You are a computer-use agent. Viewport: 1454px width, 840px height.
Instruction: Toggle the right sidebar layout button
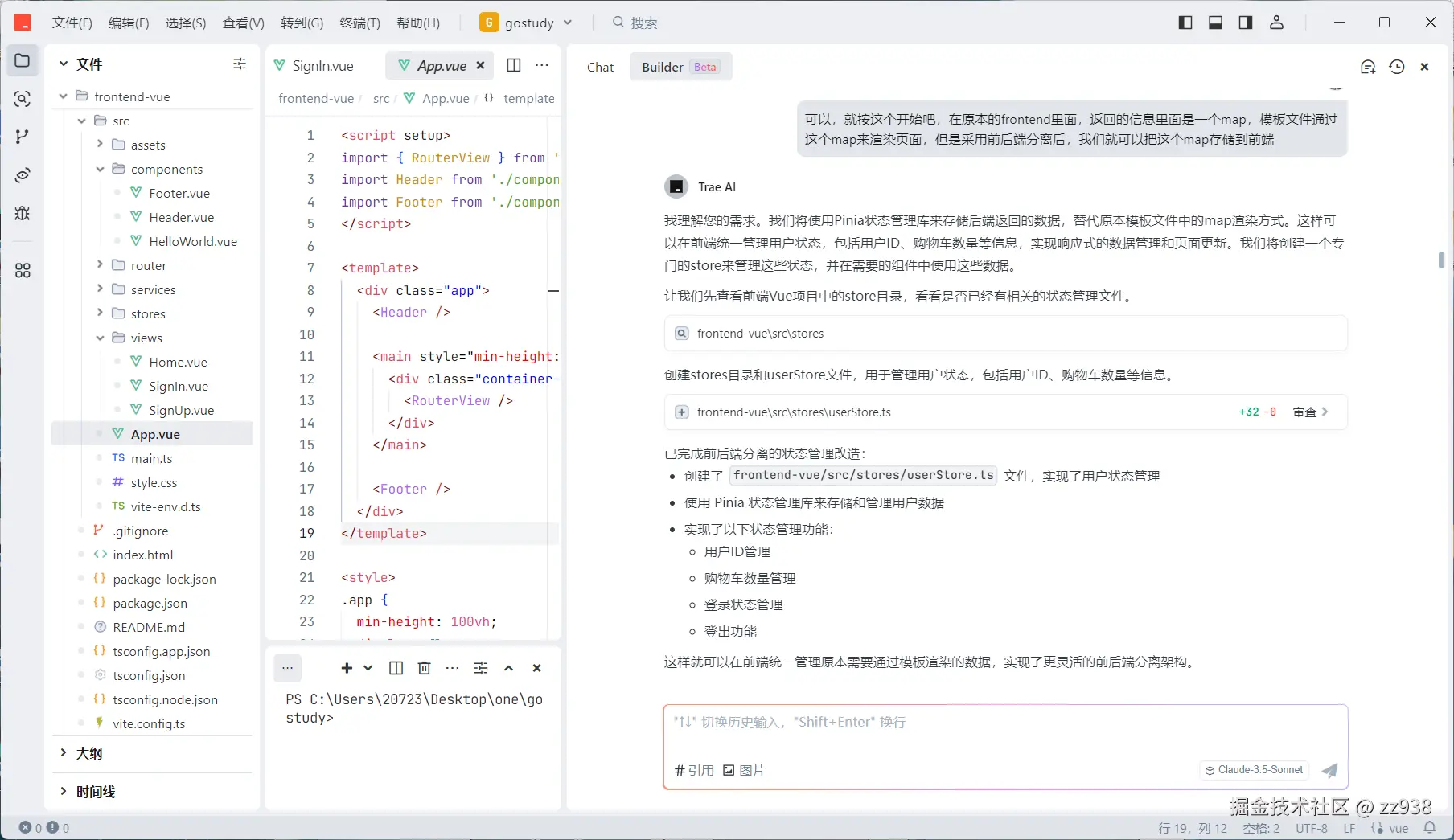tap(1246, 23)
